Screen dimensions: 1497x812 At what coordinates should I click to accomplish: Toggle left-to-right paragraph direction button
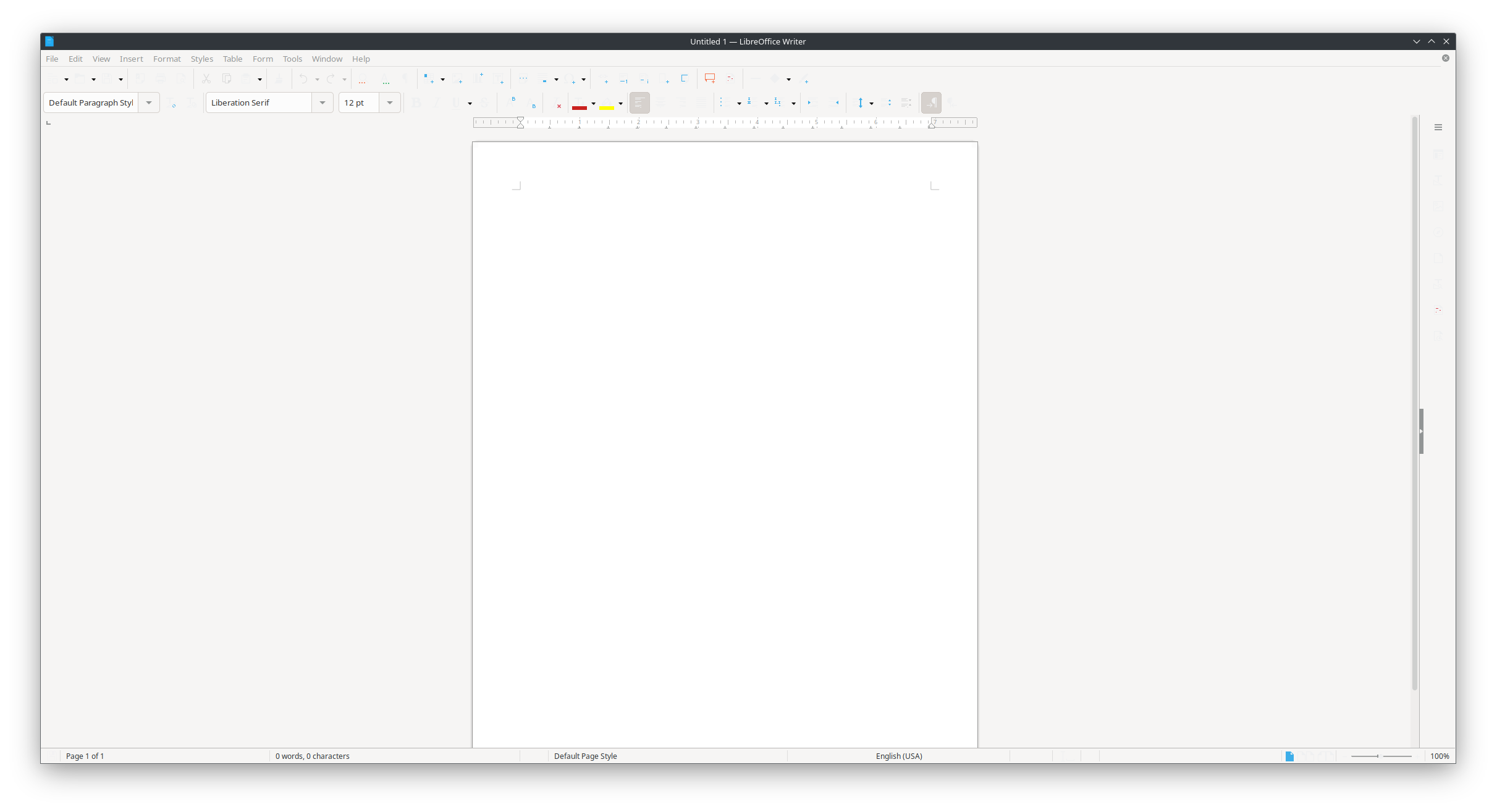(931, 103)
